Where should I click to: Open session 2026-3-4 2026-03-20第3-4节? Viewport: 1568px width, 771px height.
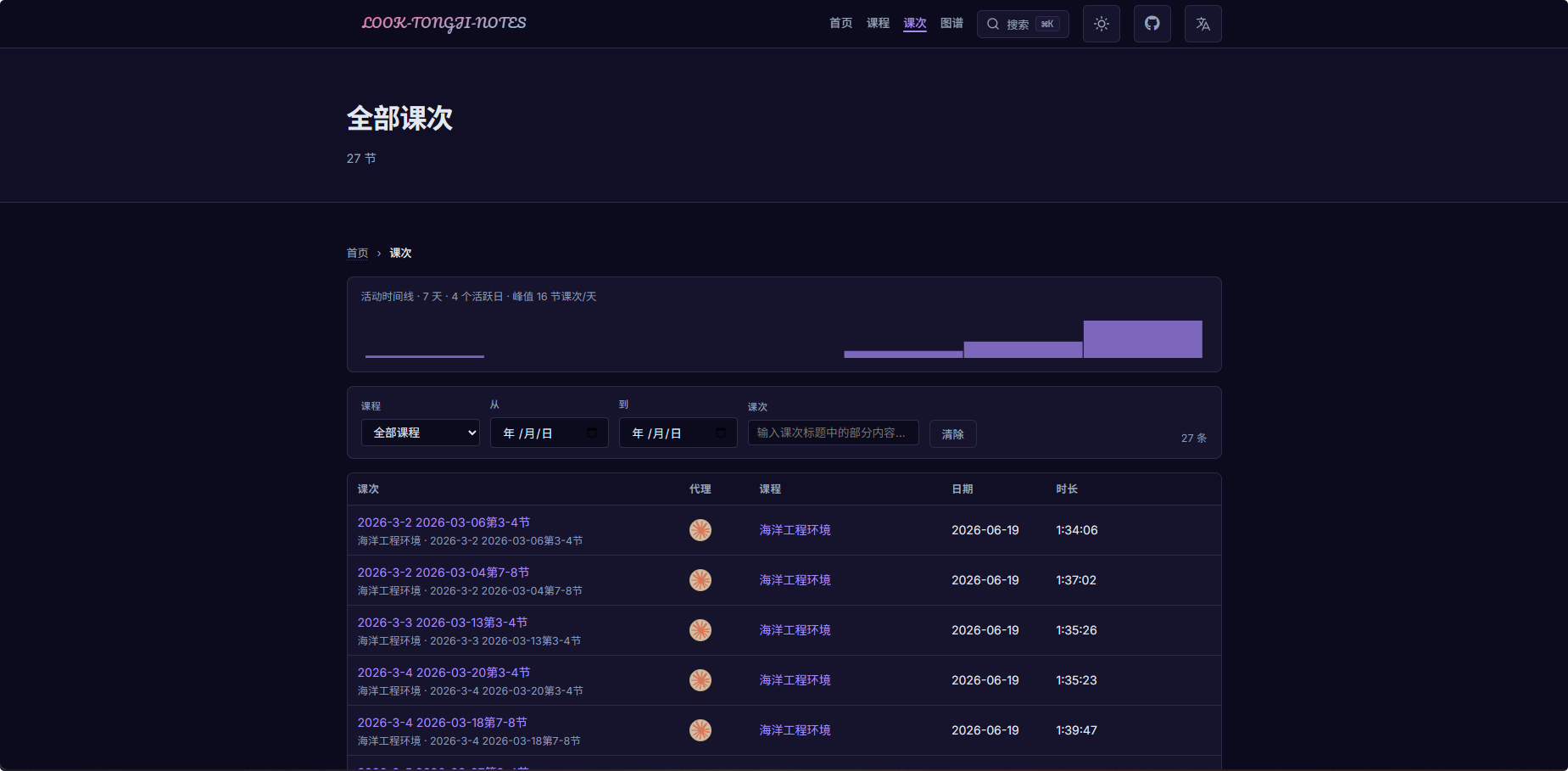pyautogui.click(x=444, y=673)
